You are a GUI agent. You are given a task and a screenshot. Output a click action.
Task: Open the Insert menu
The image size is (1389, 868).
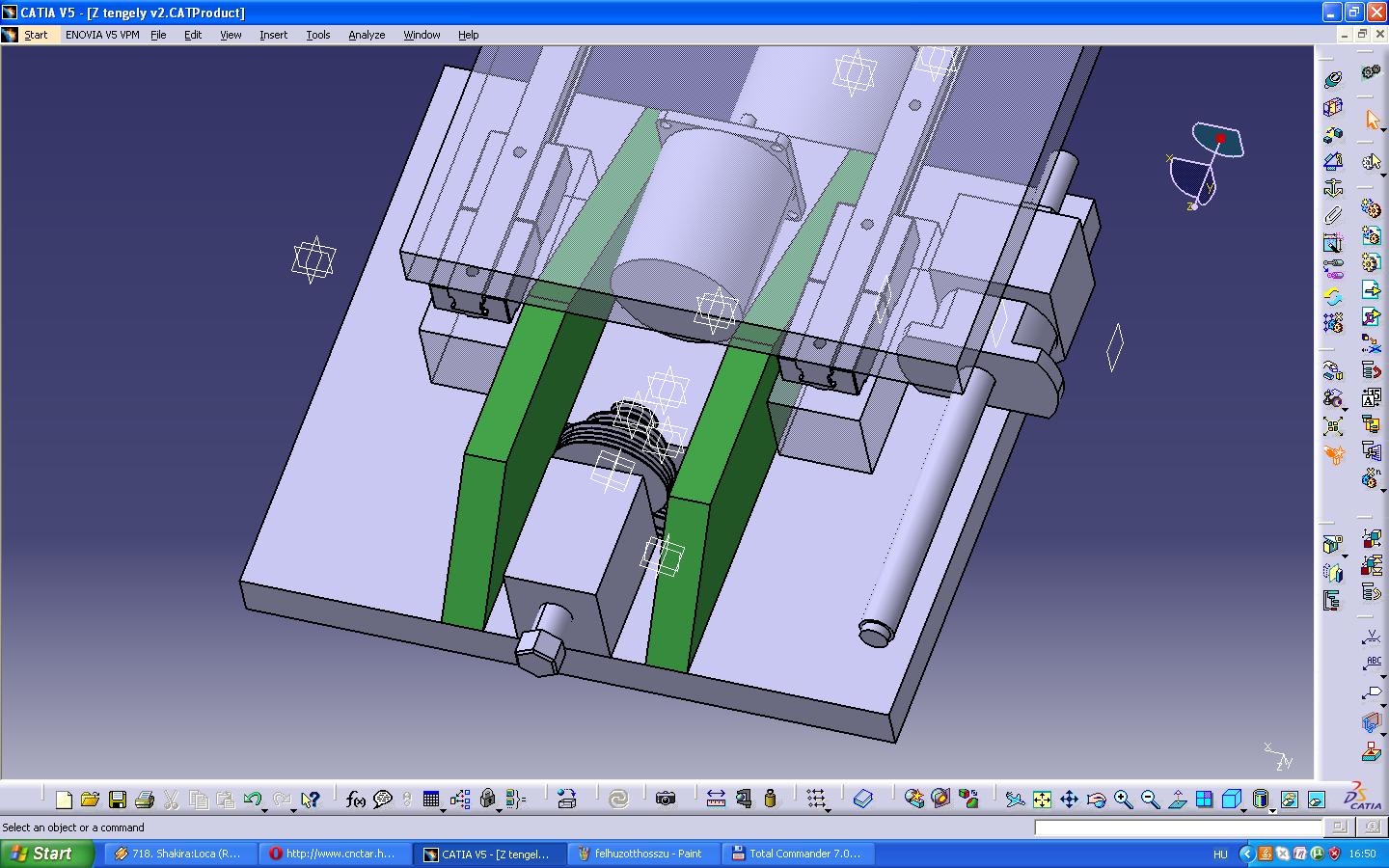coord(273,35)
